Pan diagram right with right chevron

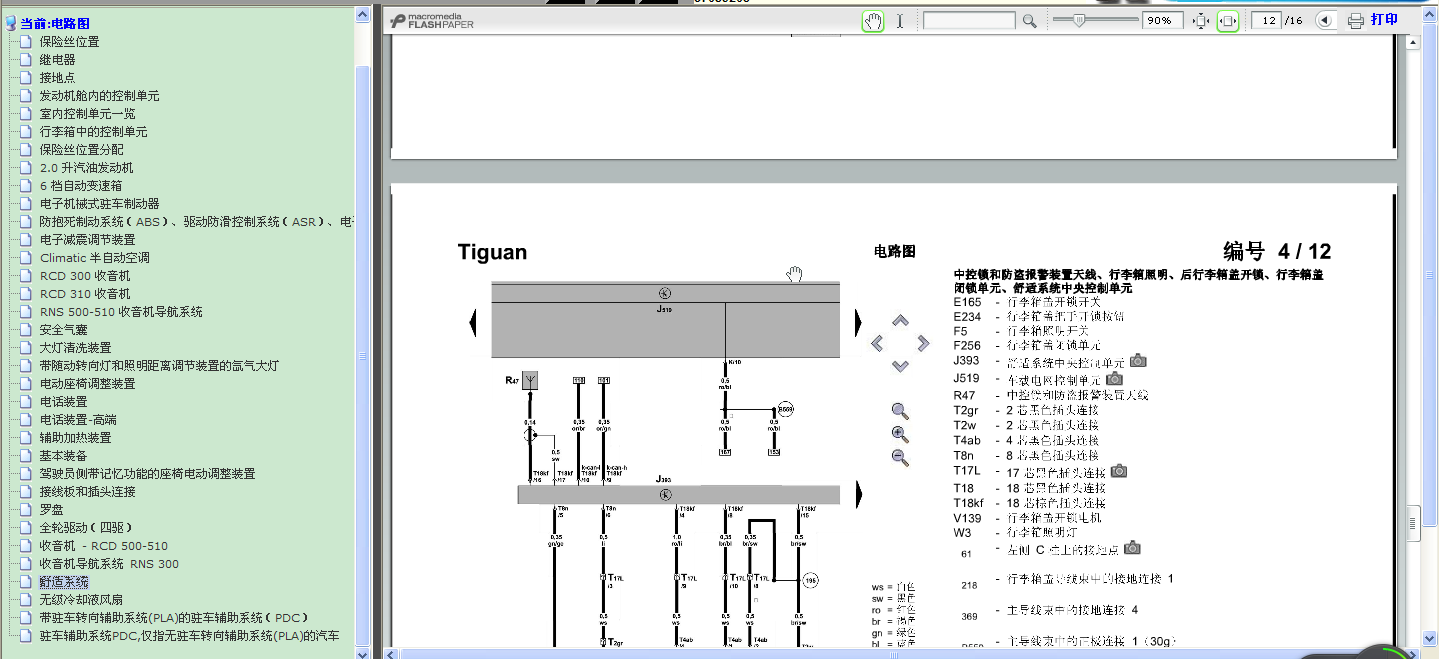(923, 343)
